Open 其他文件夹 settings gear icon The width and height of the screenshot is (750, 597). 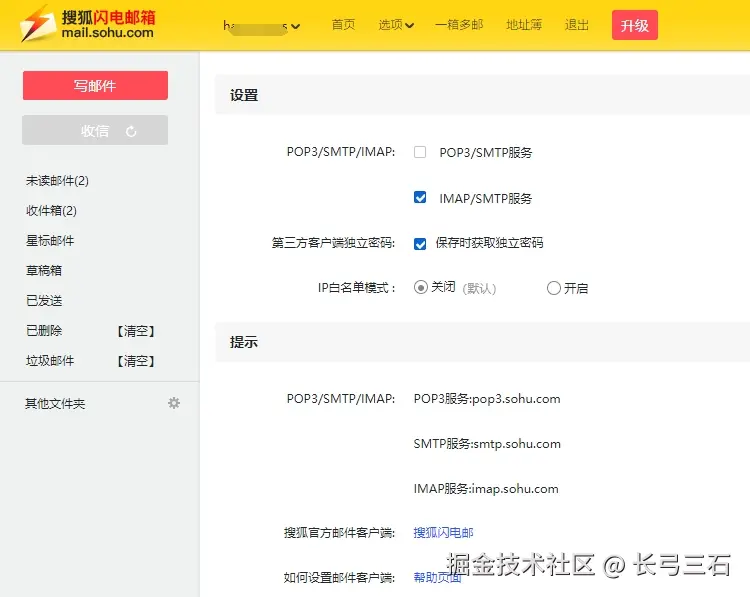174,403
